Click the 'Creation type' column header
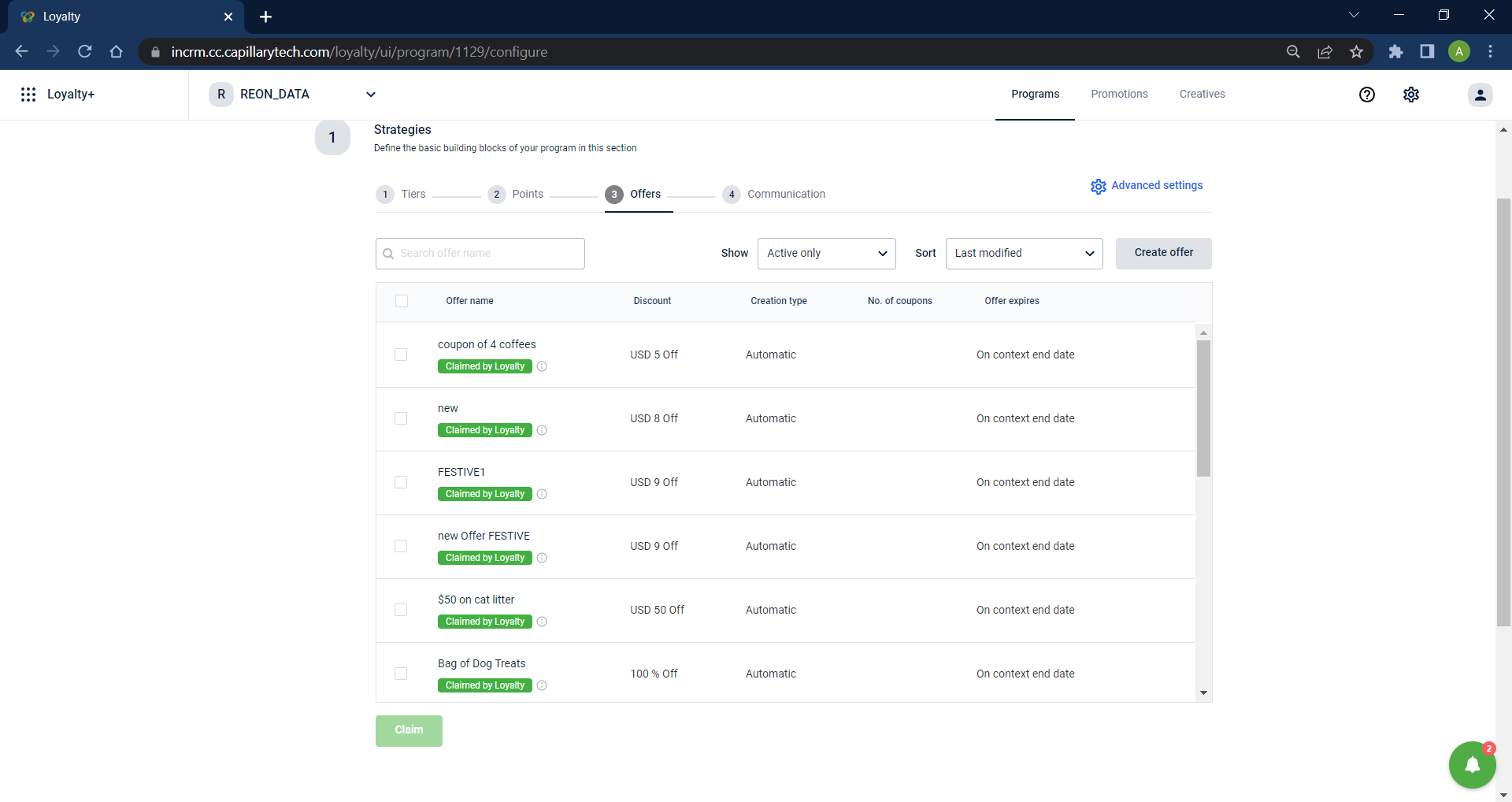Screen dimensions: 1512x802 click(x=779, y=301)
